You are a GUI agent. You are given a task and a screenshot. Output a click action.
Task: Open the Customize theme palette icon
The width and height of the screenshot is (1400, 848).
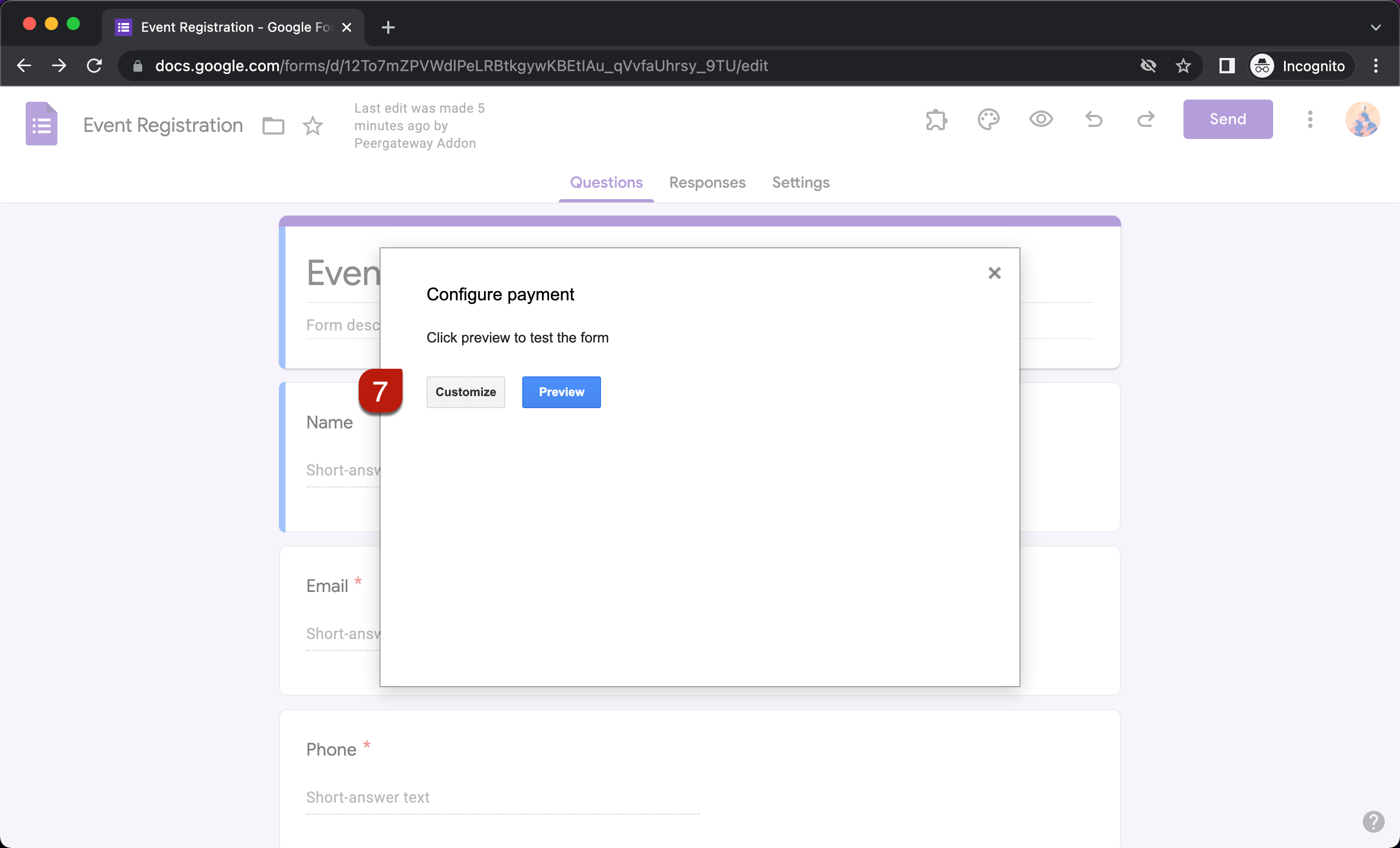tap(988, 119)
